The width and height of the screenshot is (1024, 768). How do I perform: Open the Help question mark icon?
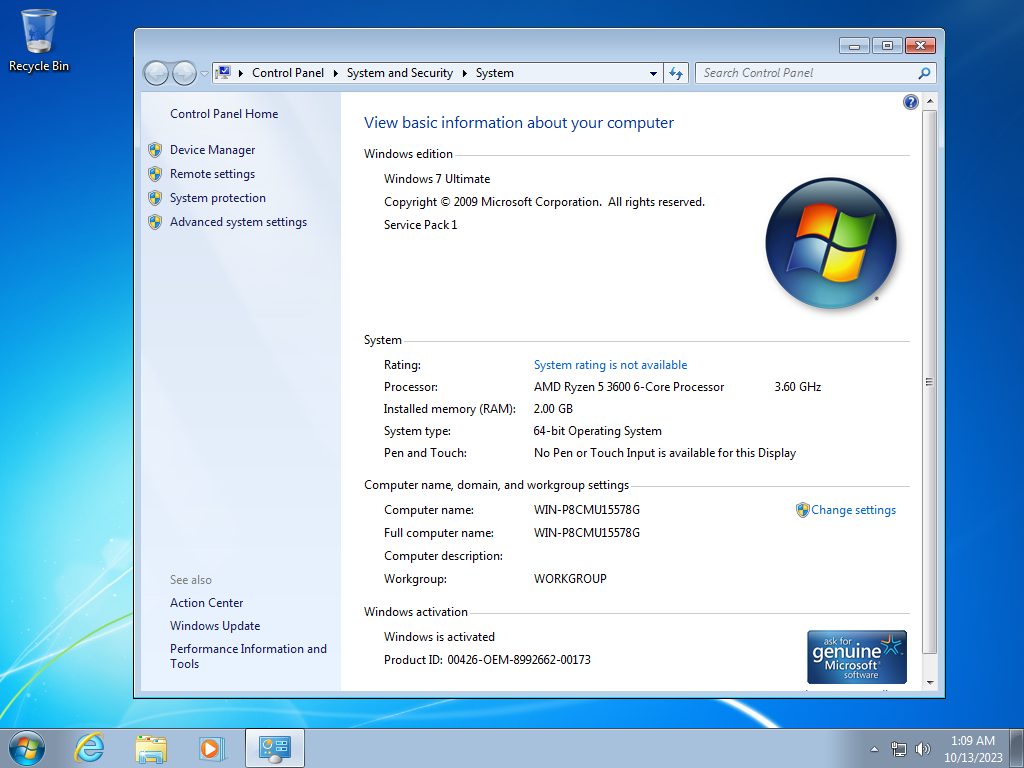click(910, 102)
